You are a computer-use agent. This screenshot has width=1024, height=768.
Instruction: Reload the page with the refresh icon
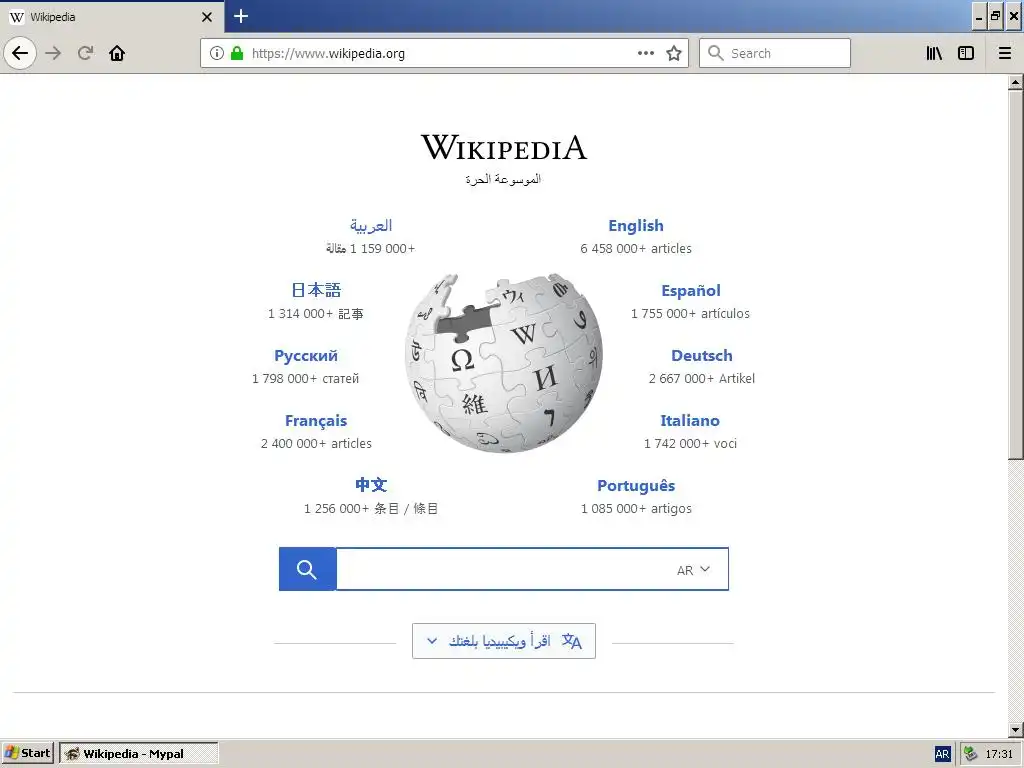coord(85,53)
